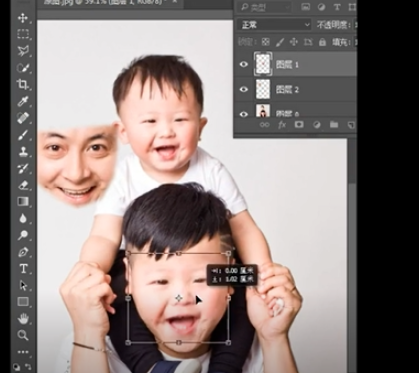Select the Polygonal Lasso tool
The width and height of the screenshot is (419, 373).
pyautogui.click(x=23, y=51)
